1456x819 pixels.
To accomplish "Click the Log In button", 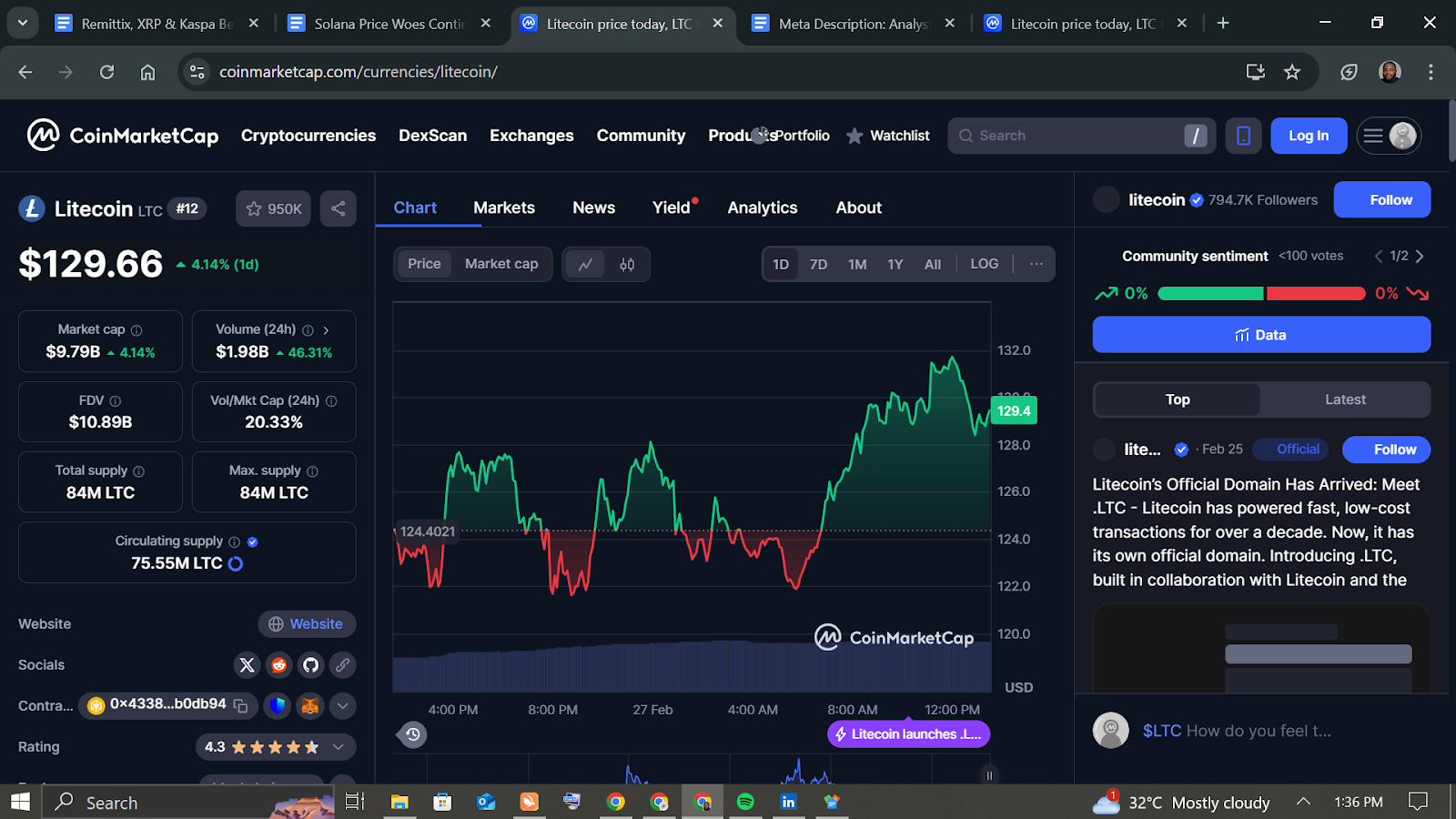I will (x=1309, y=136).
